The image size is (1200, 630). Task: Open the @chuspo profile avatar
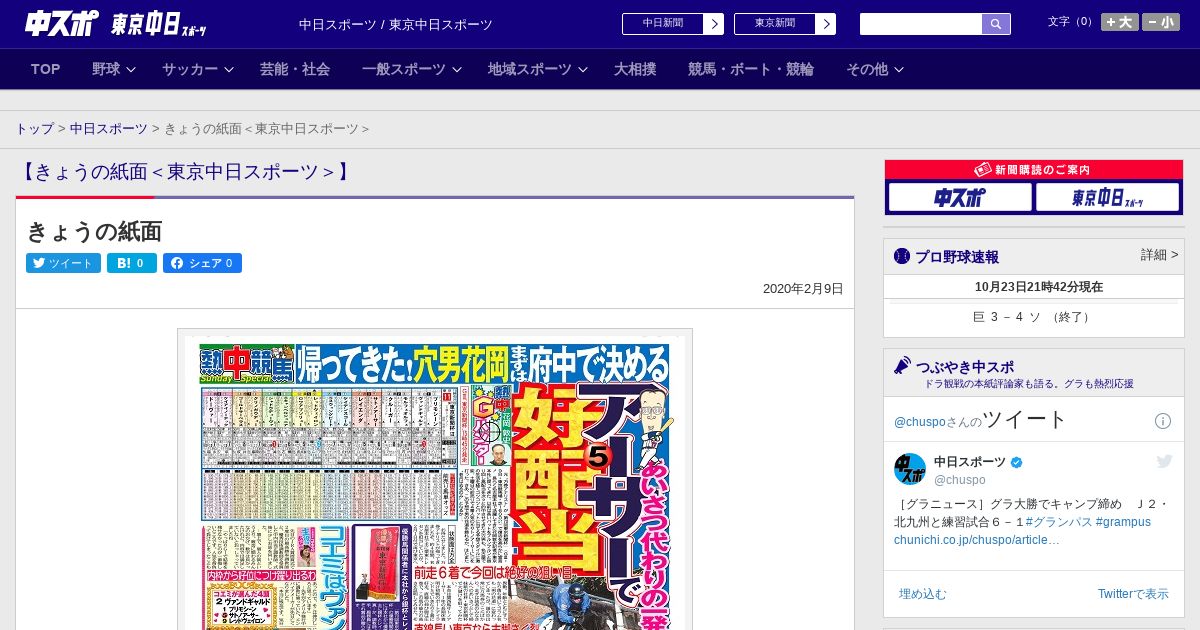910,469
